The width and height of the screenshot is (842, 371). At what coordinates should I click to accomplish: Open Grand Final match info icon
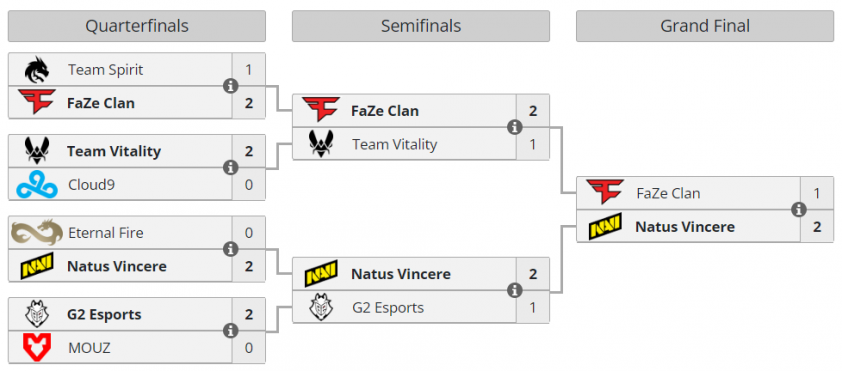point(799,209)
